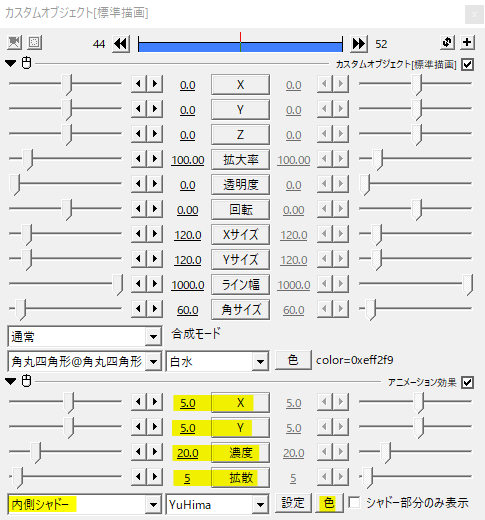Viewport: 485px width, 520px height.
Task: Jump to the previous midpoint with the rewind icon
Action: (x=121, y=44)
